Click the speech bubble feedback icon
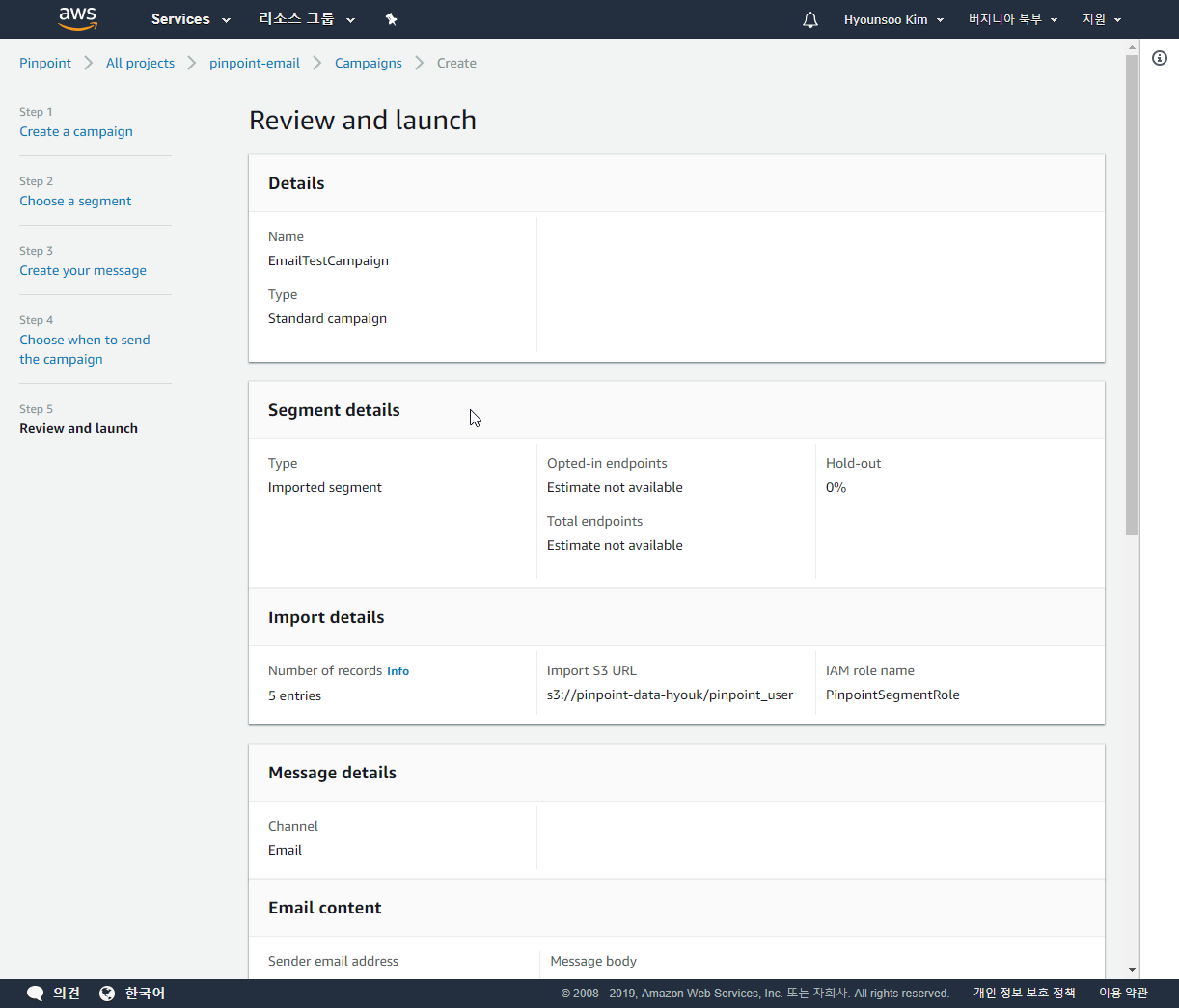 coord(36,994)
